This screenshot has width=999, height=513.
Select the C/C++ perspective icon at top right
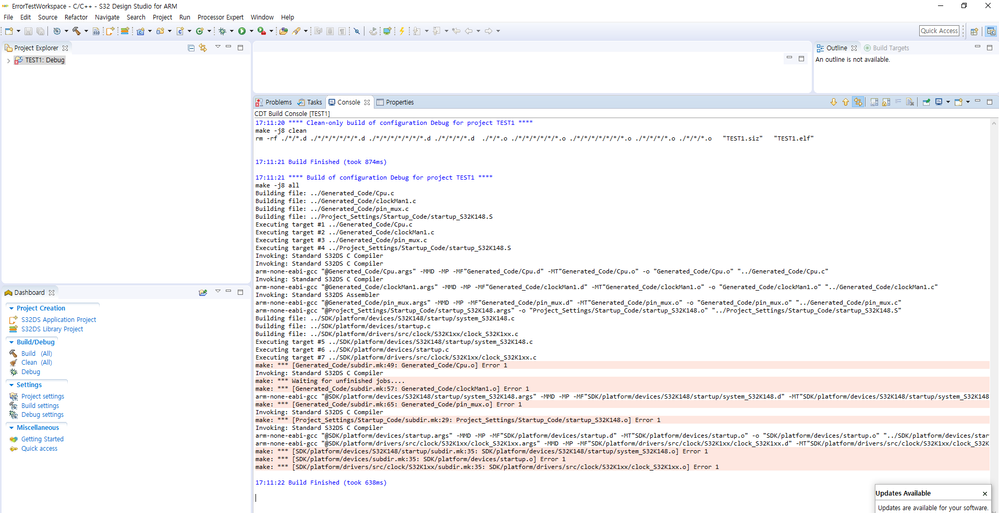click(991, 31)
